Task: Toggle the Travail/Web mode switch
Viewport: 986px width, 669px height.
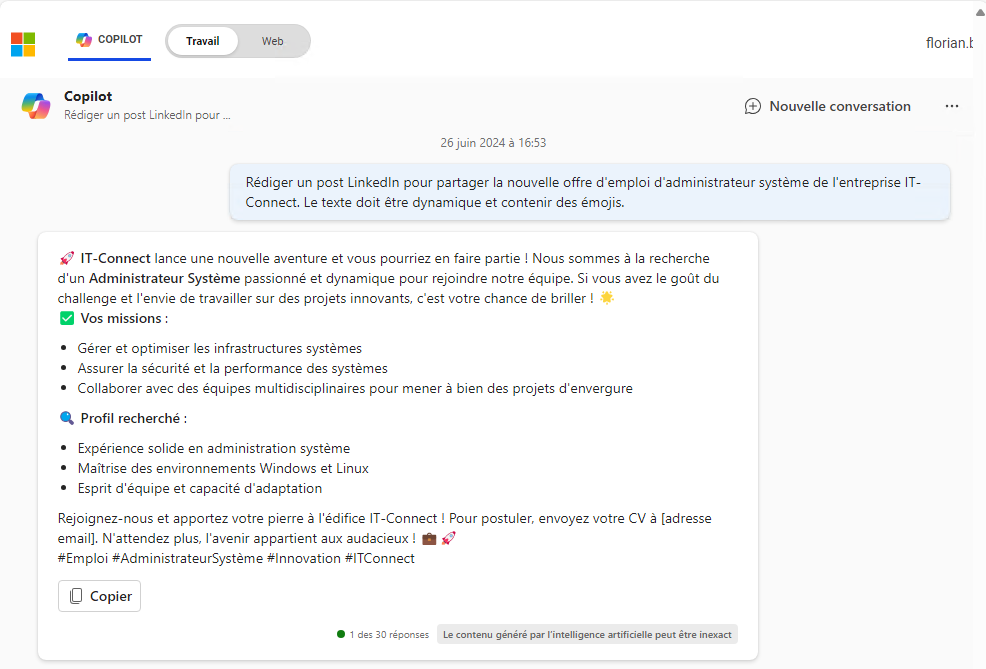Action: 237,41
